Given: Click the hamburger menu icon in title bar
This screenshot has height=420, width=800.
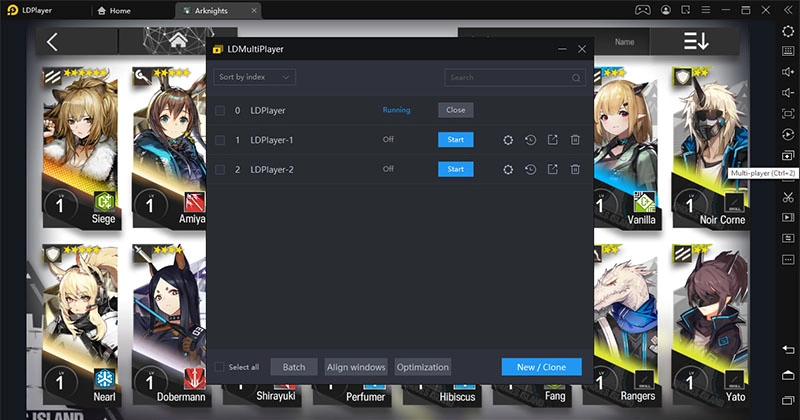Looking at the screenshot, I should click(706, 10).
